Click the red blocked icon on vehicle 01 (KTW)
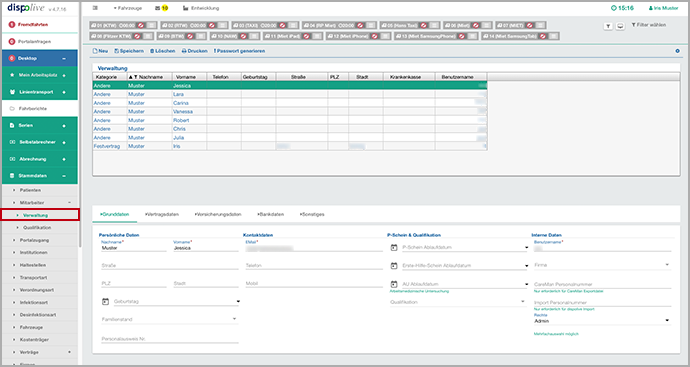The width and height of the screenshot is (690, 367). tap(141, 26)
